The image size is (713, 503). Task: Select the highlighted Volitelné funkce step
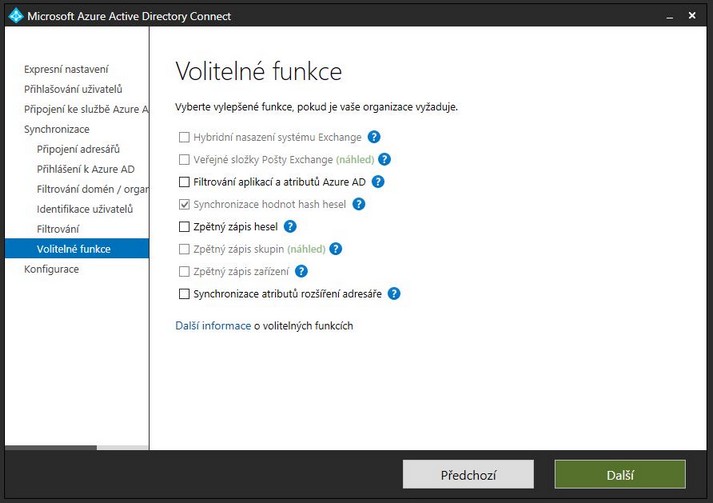point(77,249)
